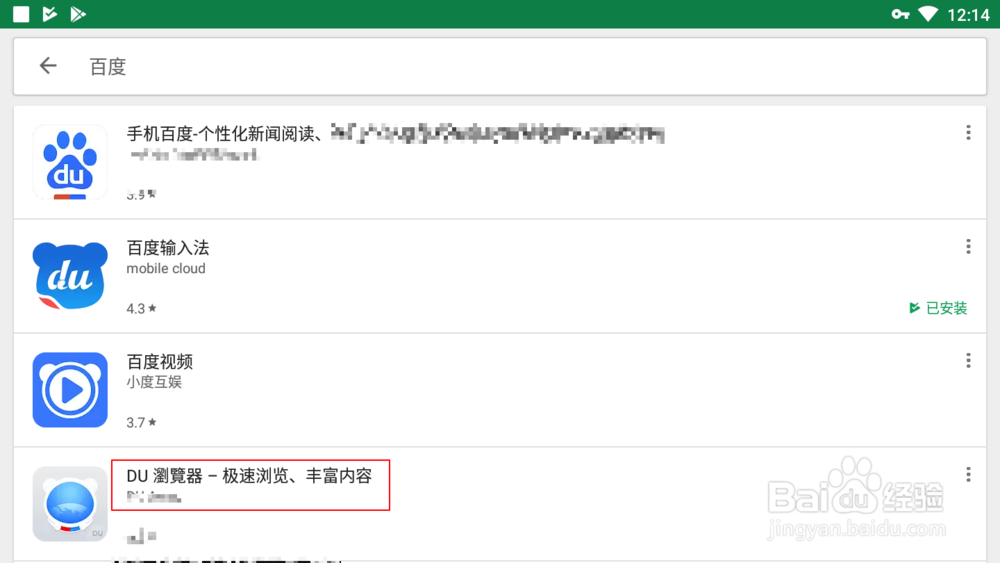Select the 百度输入法 title

(x=168, y=247)
